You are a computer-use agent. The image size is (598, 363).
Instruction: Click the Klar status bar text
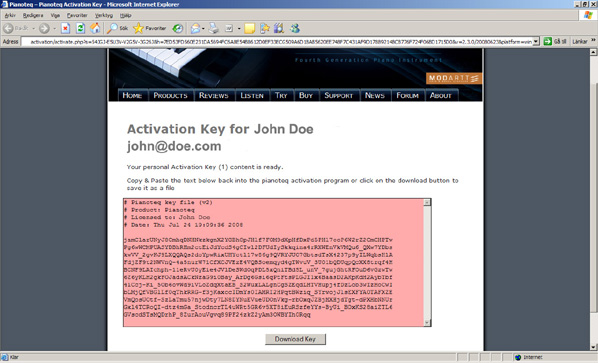coord(14,357)
